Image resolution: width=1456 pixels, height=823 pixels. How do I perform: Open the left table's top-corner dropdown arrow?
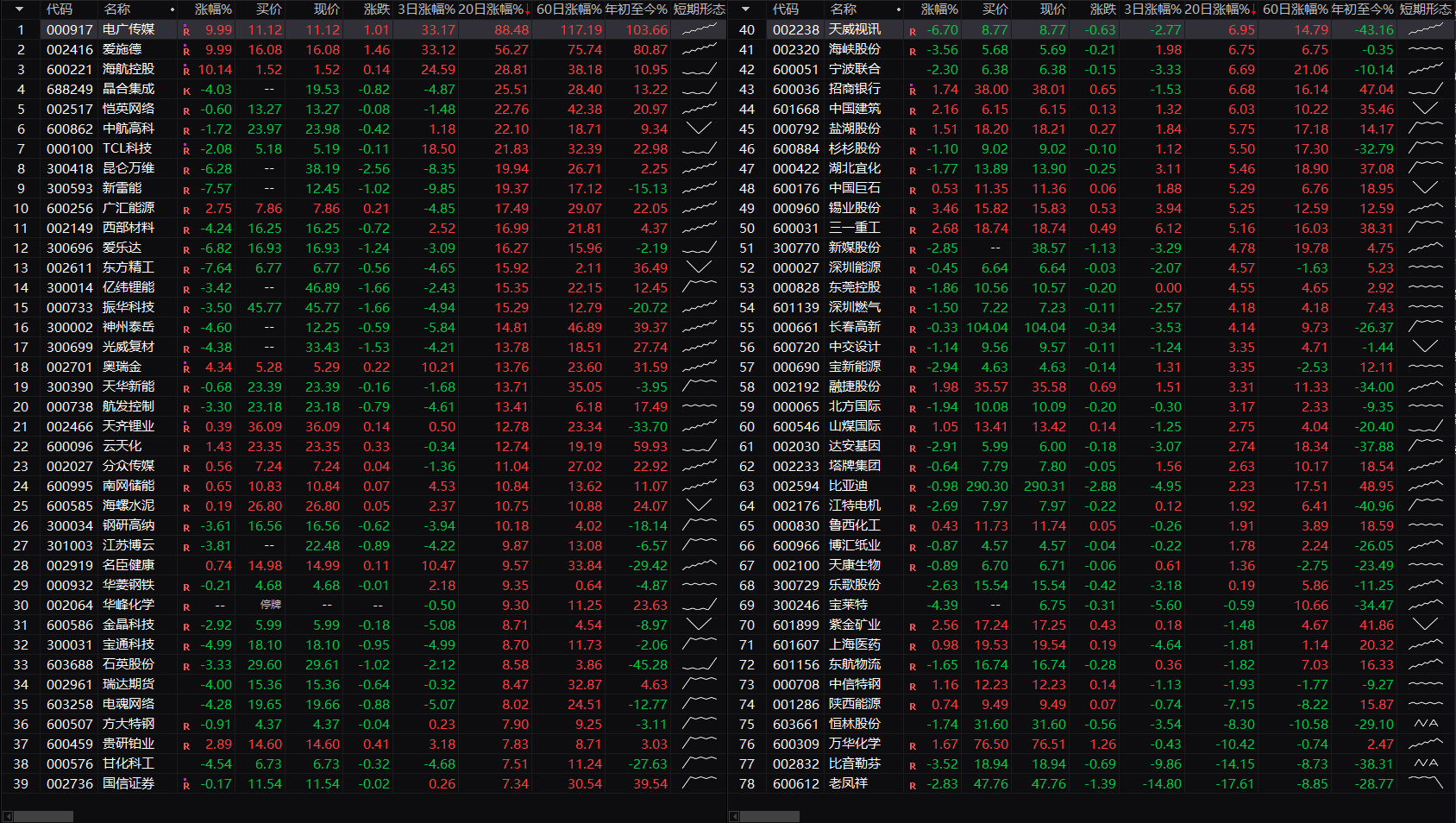[x=19, y=9]
